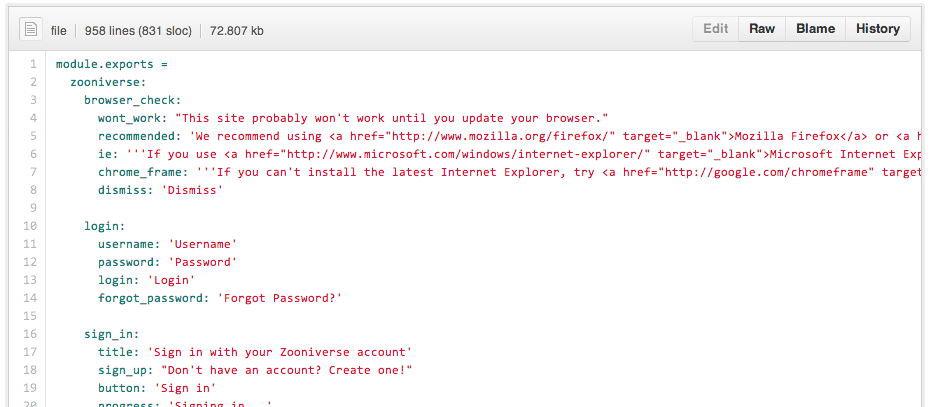Select line number 18
The height and width of the screenshot is (407, 931).
tap(31, 370)
